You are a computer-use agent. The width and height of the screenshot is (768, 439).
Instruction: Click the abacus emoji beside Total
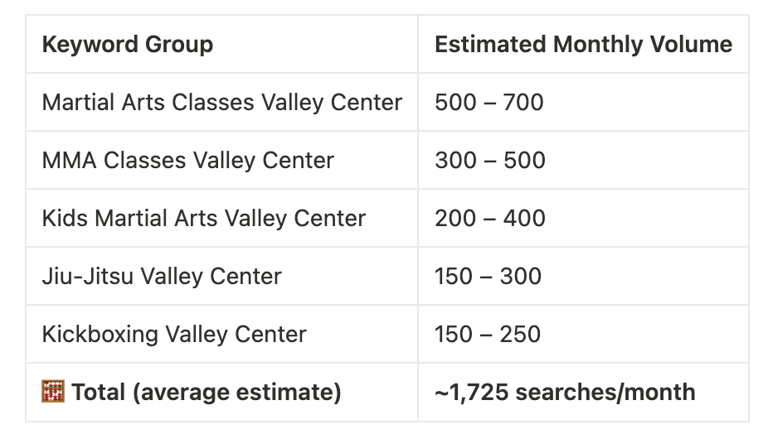[x=52, y=393]
